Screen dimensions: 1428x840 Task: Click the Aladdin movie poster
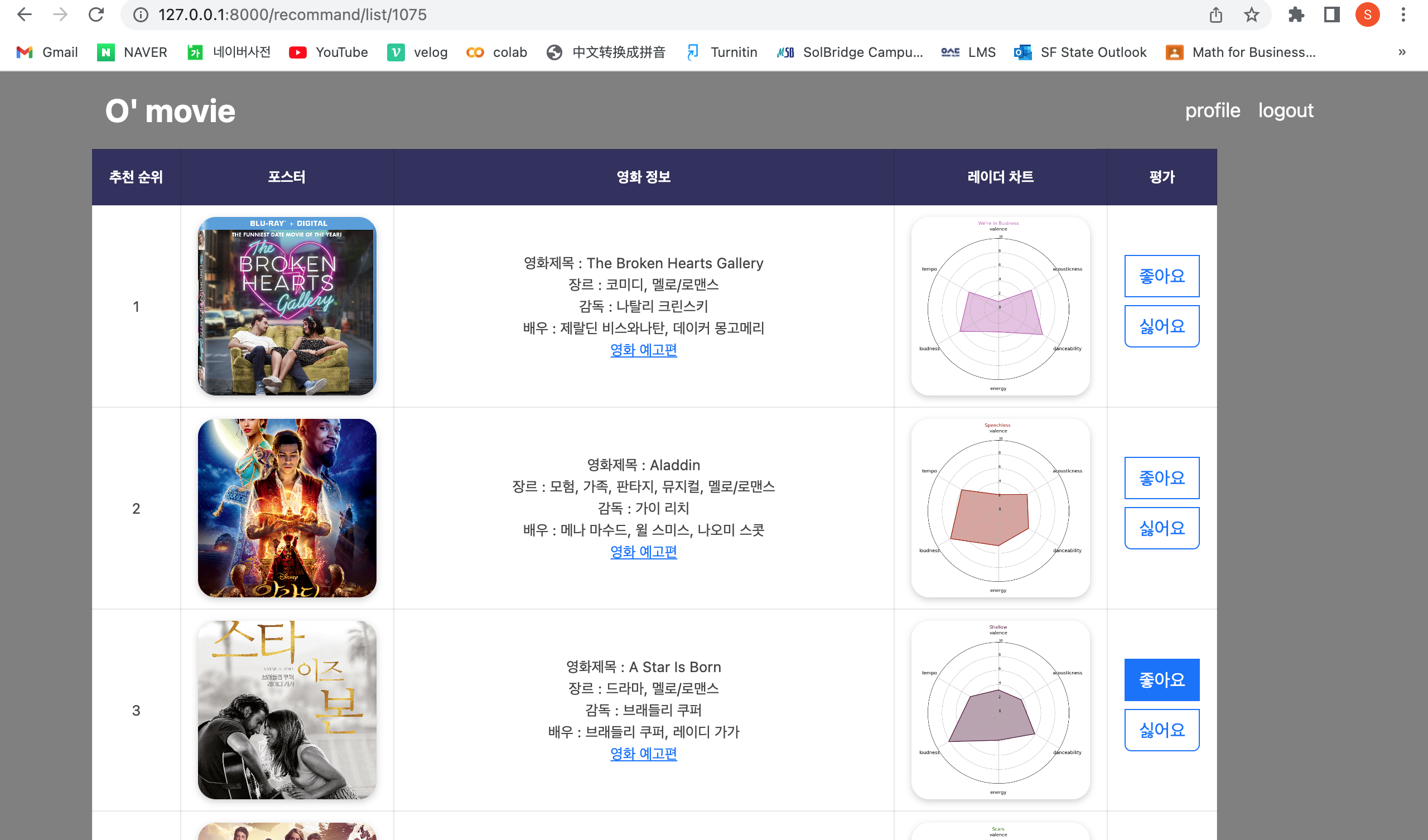pos(287,508)
